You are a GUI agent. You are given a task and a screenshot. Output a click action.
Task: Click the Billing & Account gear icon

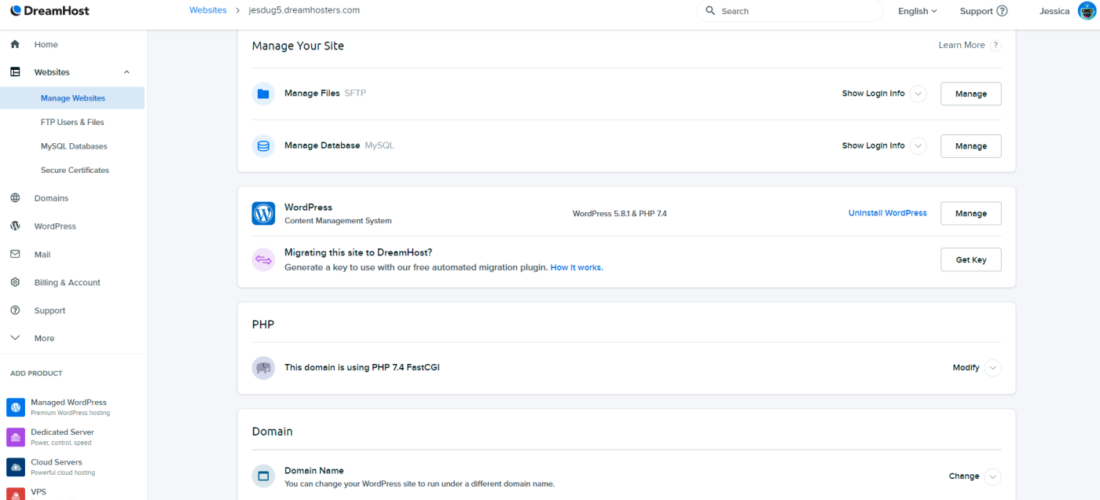[x=15, y=282]
